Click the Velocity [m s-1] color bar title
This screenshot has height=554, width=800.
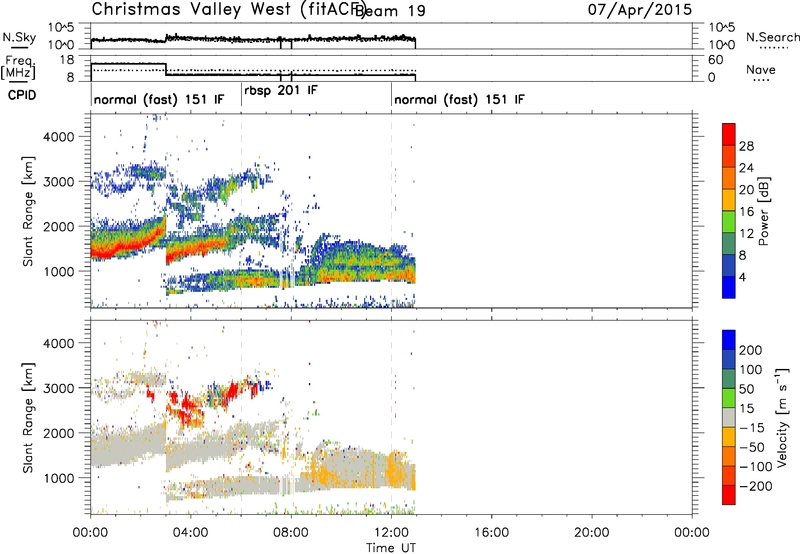(781, 417)
